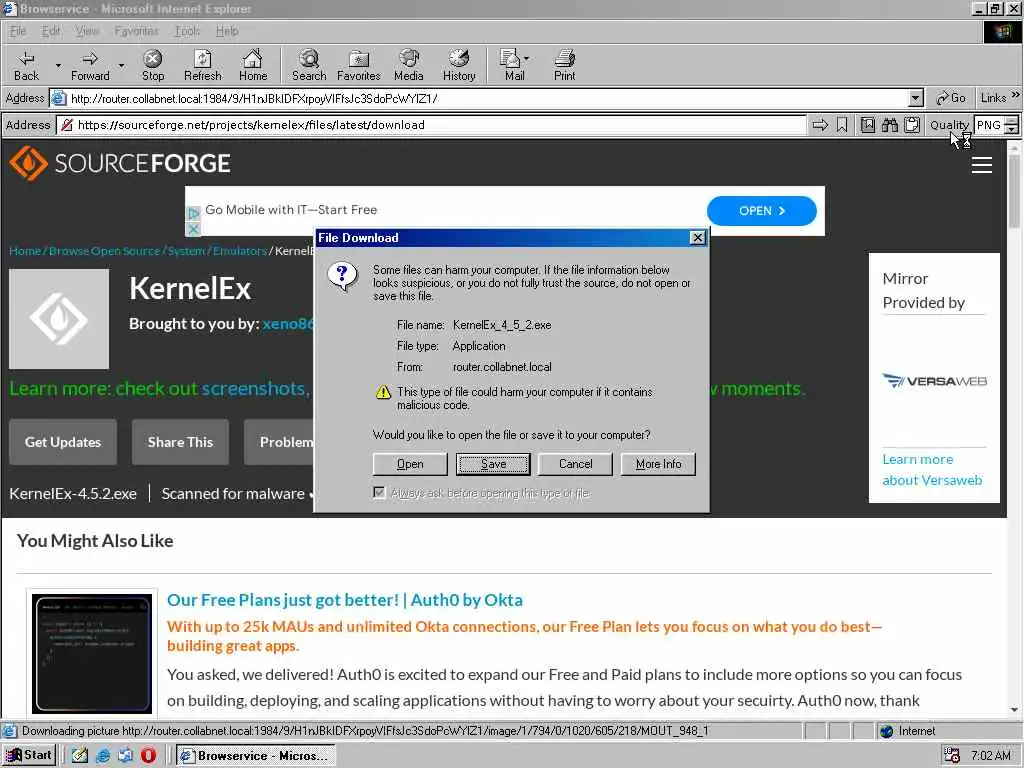
Task: Open 'Learn more about Versaweb' link
Action: (932, 470)
